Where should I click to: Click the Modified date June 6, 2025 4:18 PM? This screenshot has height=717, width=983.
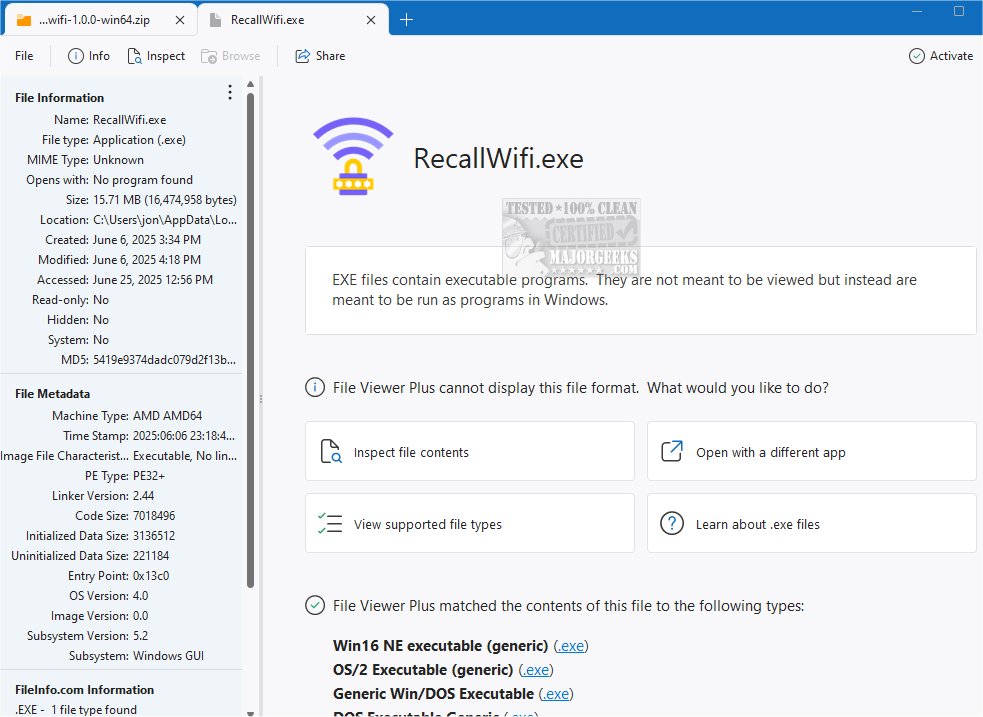click(147, 260)
